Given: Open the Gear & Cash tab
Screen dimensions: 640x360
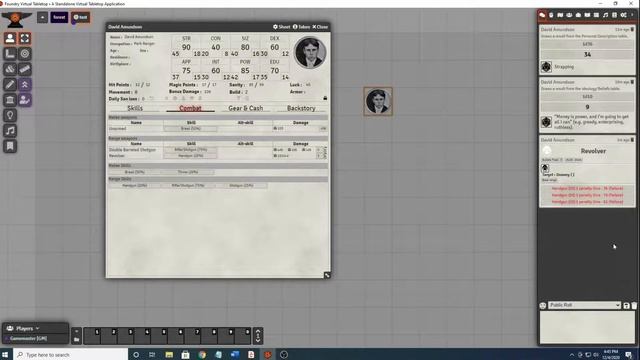Looking at the screenshot, I should click(246, 108).
